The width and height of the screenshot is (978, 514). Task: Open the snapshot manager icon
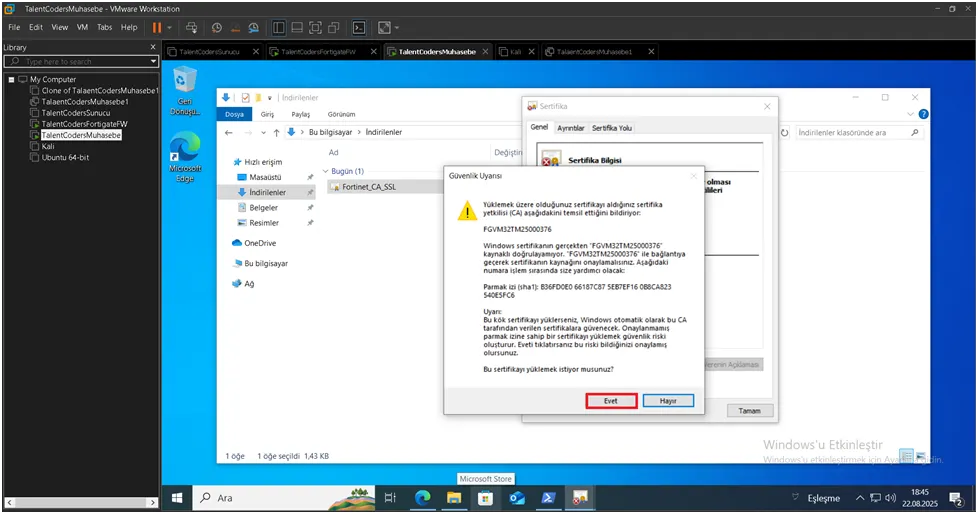pyautogui.click(x=254, y=27)
